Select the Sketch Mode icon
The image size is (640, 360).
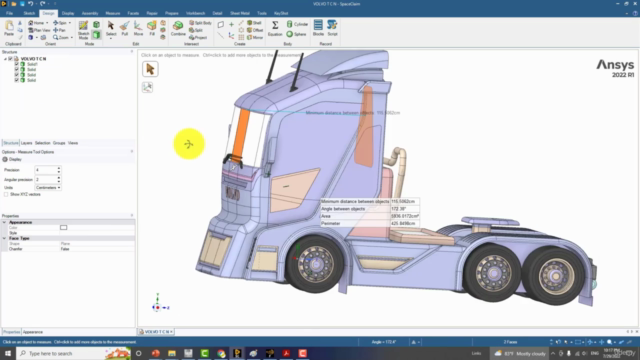(83, 30)
